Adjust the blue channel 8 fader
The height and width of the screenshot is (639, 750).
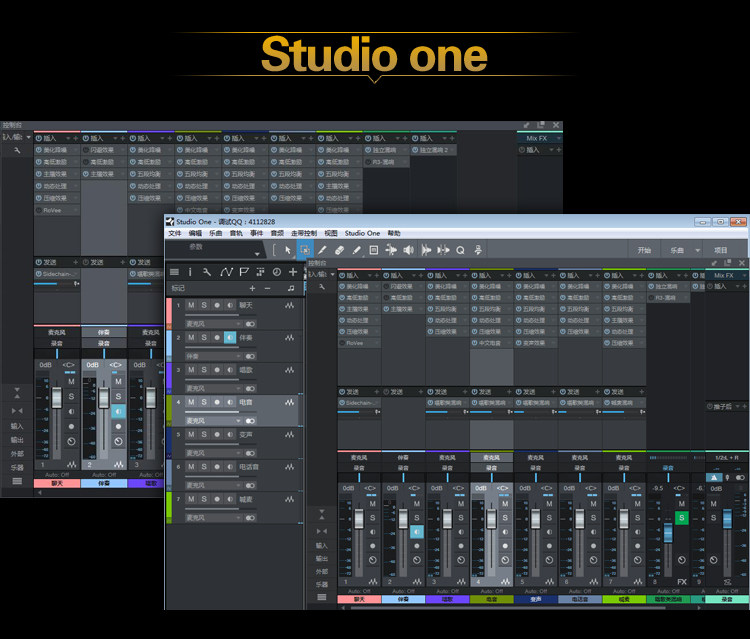pyautogui.click(x=668, y=533)
